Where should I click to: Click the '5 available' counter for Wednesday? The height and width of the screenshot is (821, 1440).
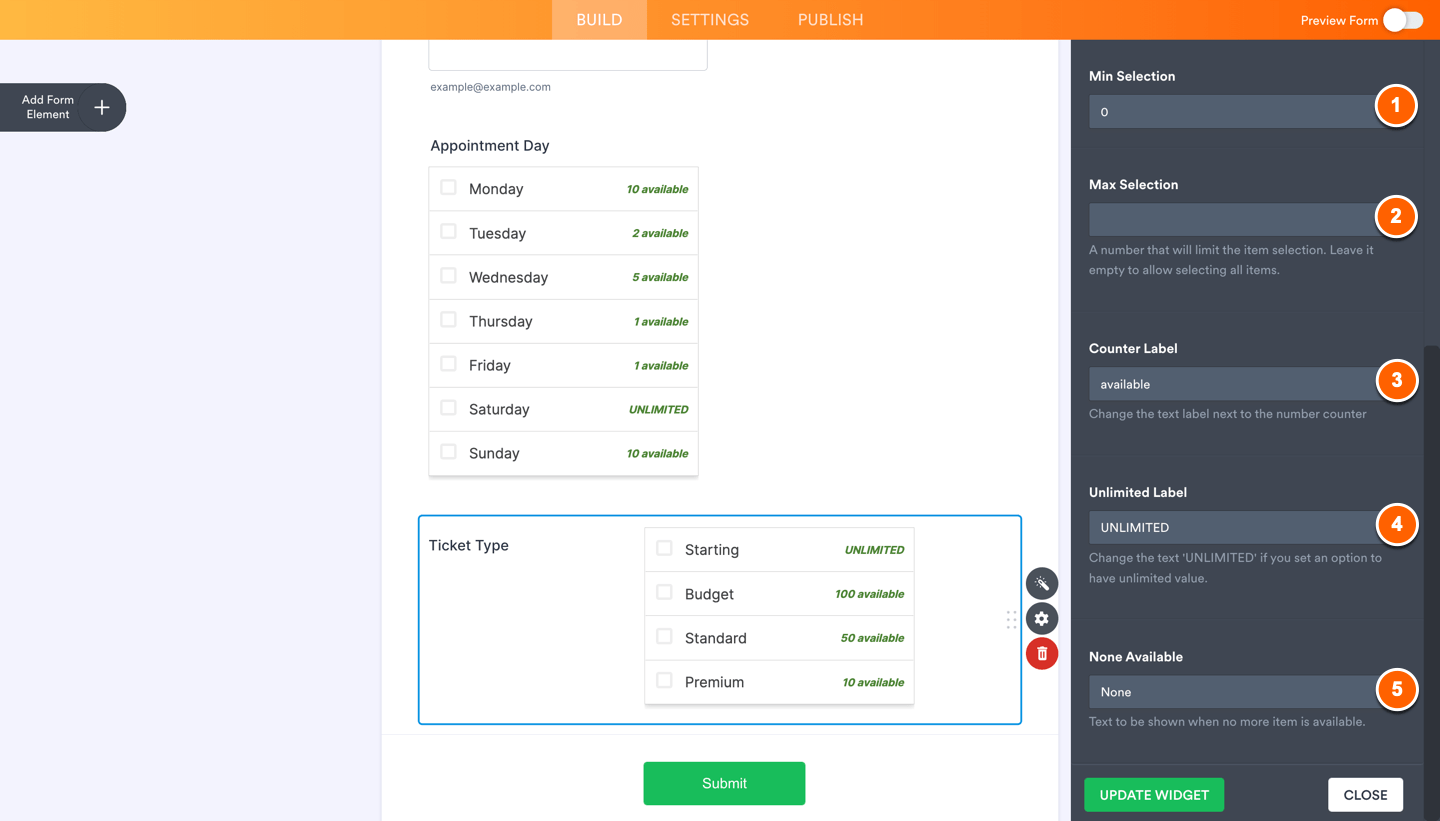tap(660, 277)
